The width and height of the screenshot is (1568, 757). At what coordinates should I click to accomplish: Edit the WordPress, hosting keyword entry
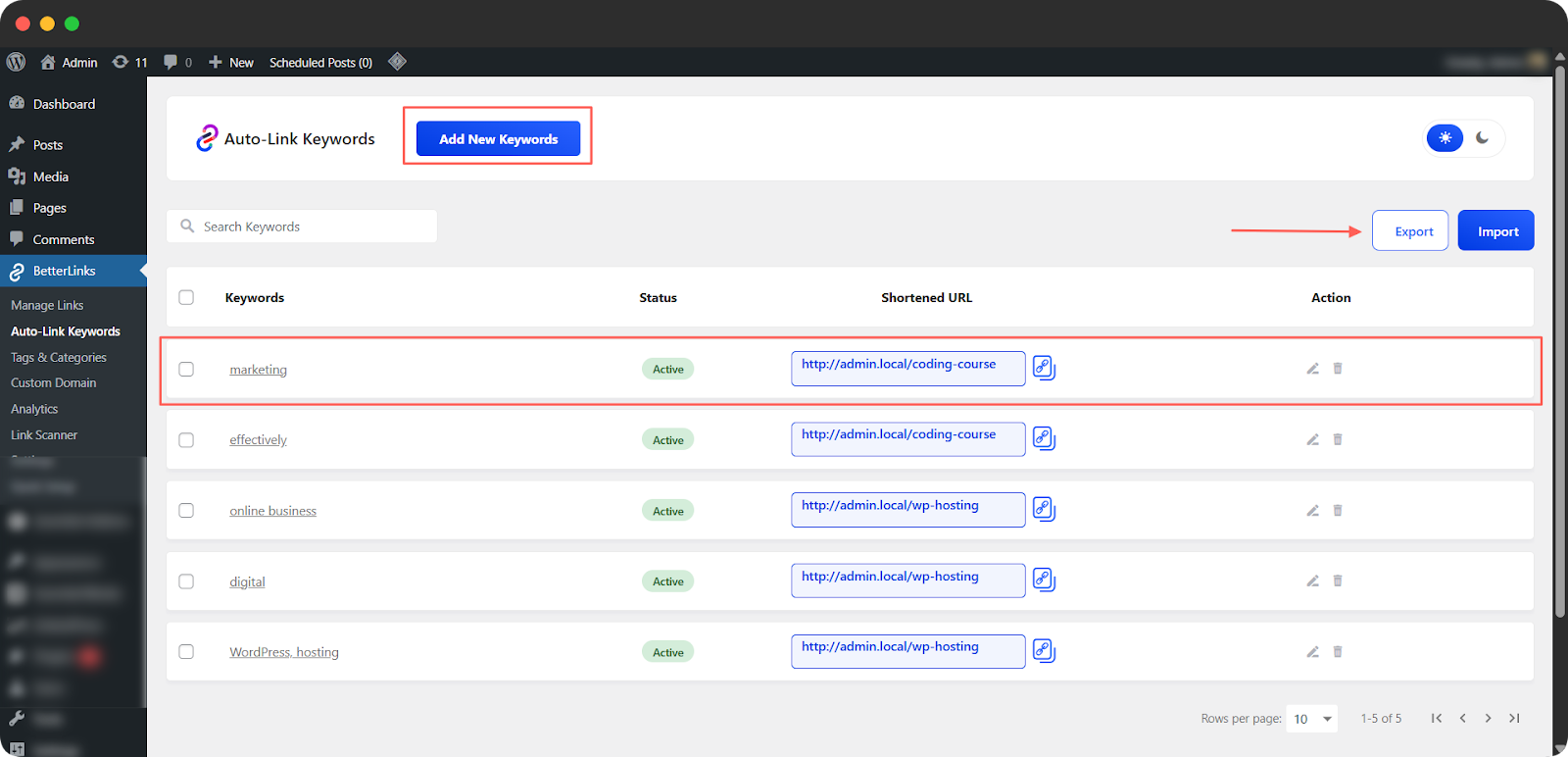1312,651
